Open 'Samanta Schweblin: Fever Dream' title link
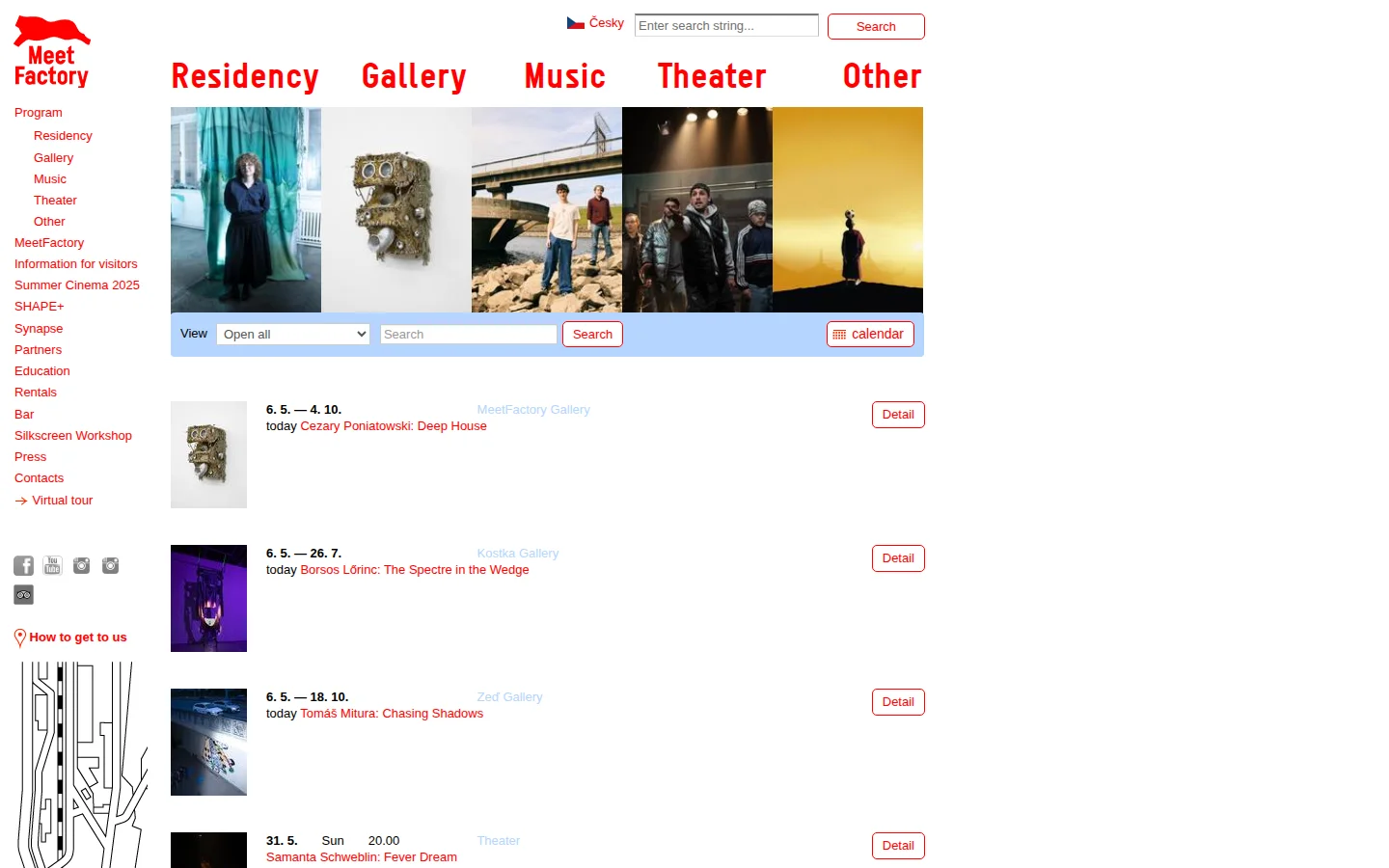 (x=362, y=857)
